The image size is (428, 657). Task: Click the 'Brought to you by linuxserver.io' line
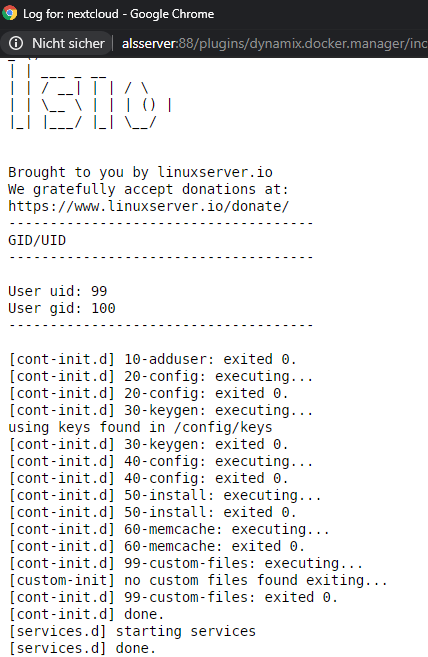tap(140, 172)
